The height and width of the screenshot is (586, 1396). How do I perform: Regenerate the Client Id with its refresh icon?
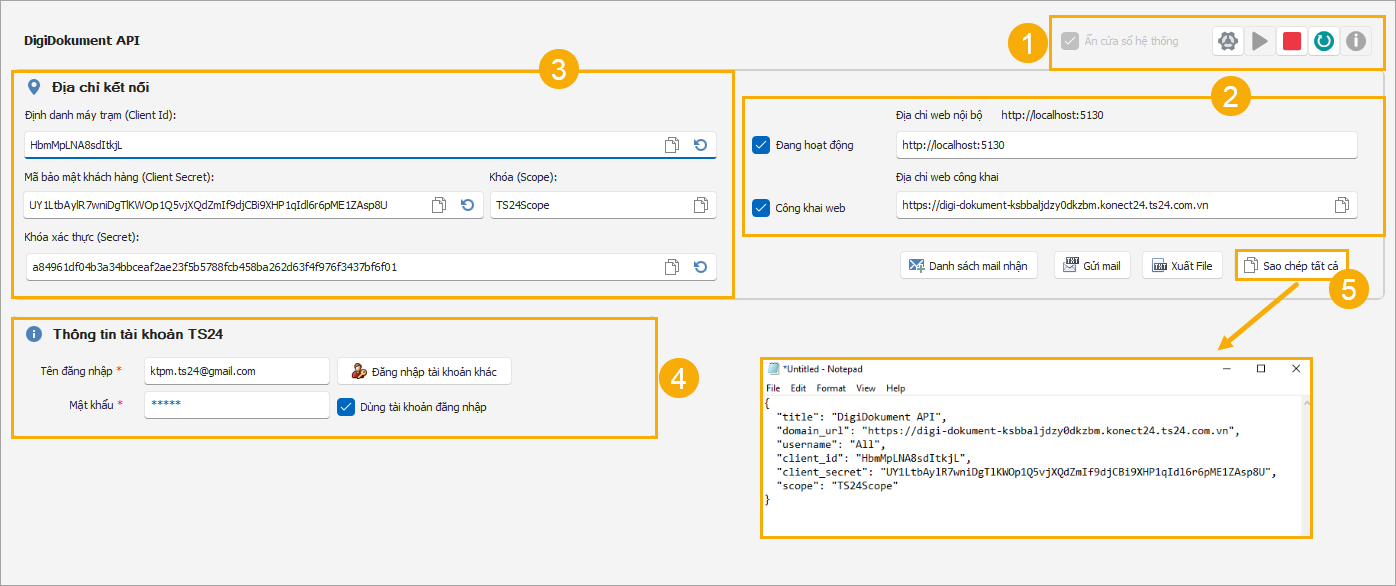pos(700,145)
